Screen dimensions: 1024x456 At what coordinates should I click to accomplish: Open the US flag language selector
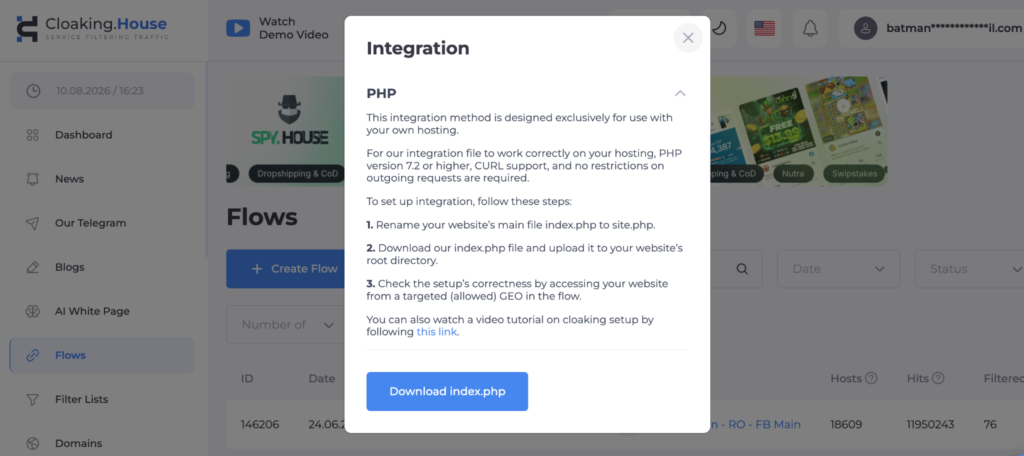point(764,28)
